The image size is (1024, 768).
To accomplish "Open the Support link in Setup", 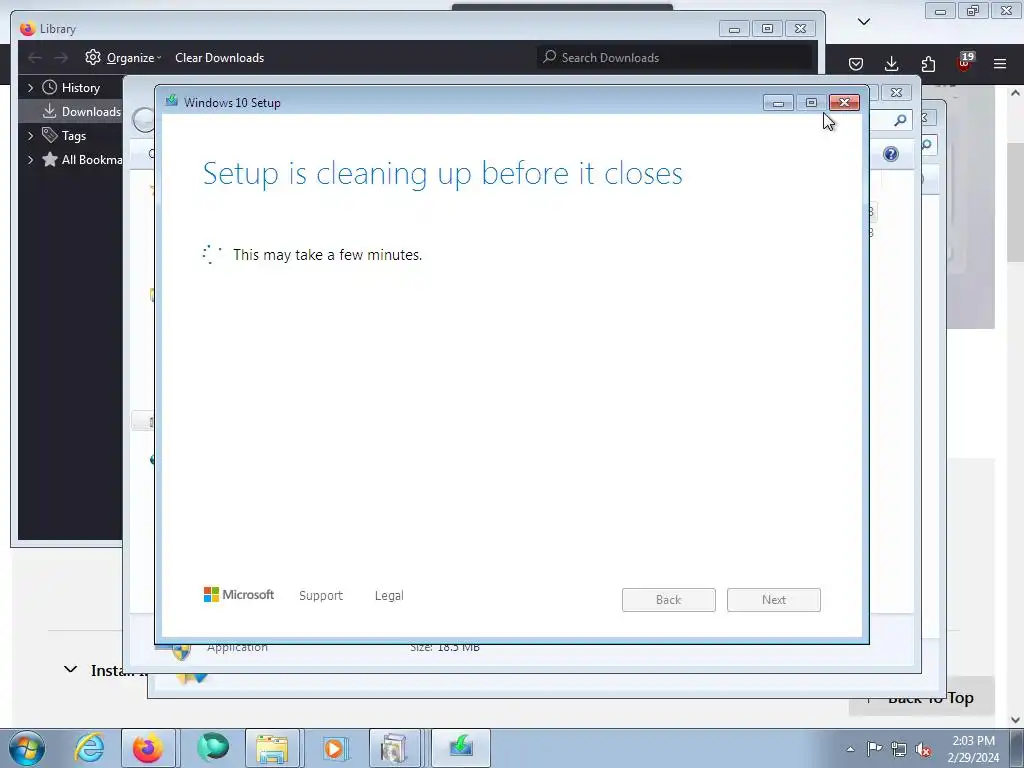I will [x=321, y=596].
